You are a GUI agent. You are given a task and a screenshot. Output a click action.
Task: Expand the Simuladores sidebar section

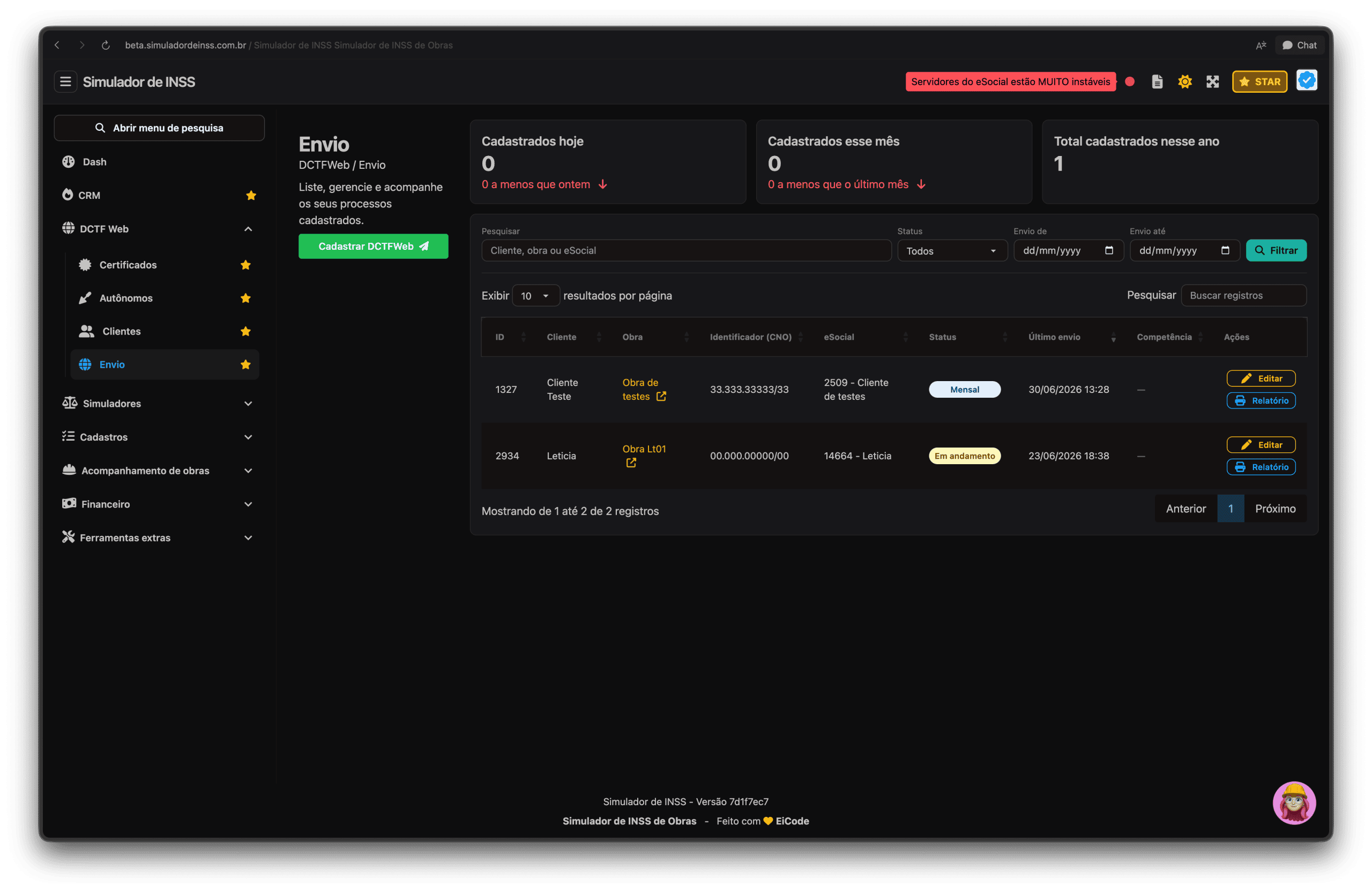pos(159,404)
